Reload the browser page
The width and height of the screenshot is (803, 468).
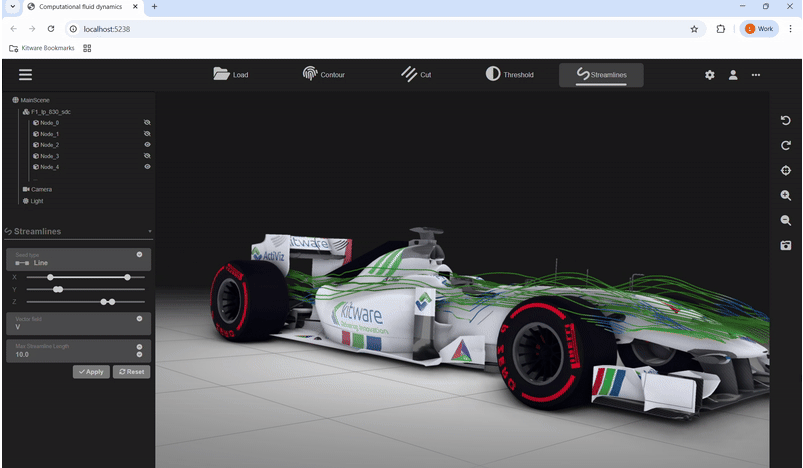51,29
